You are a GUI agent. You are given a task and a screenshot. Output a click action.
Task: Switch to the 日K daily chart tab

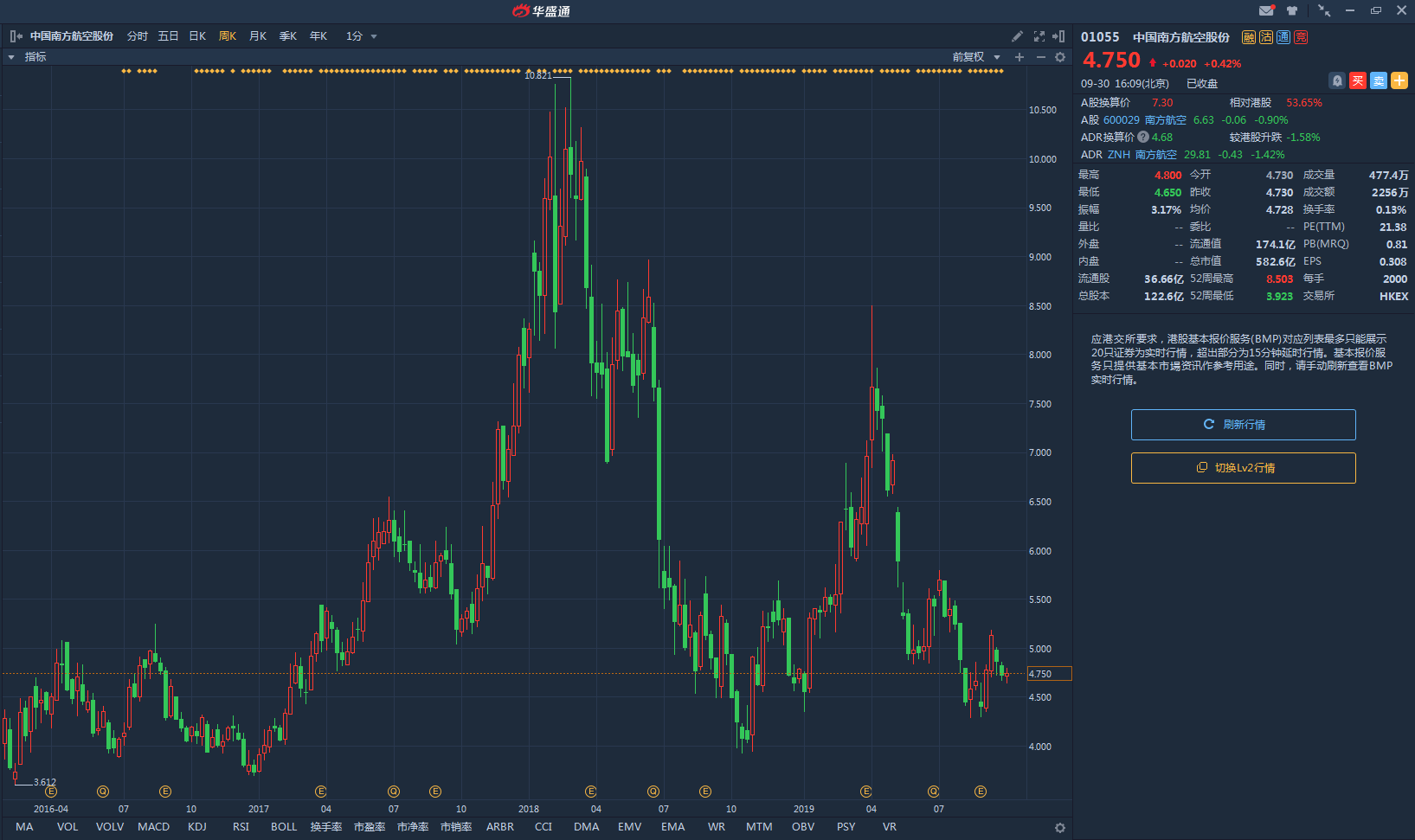tap(197, 36)
